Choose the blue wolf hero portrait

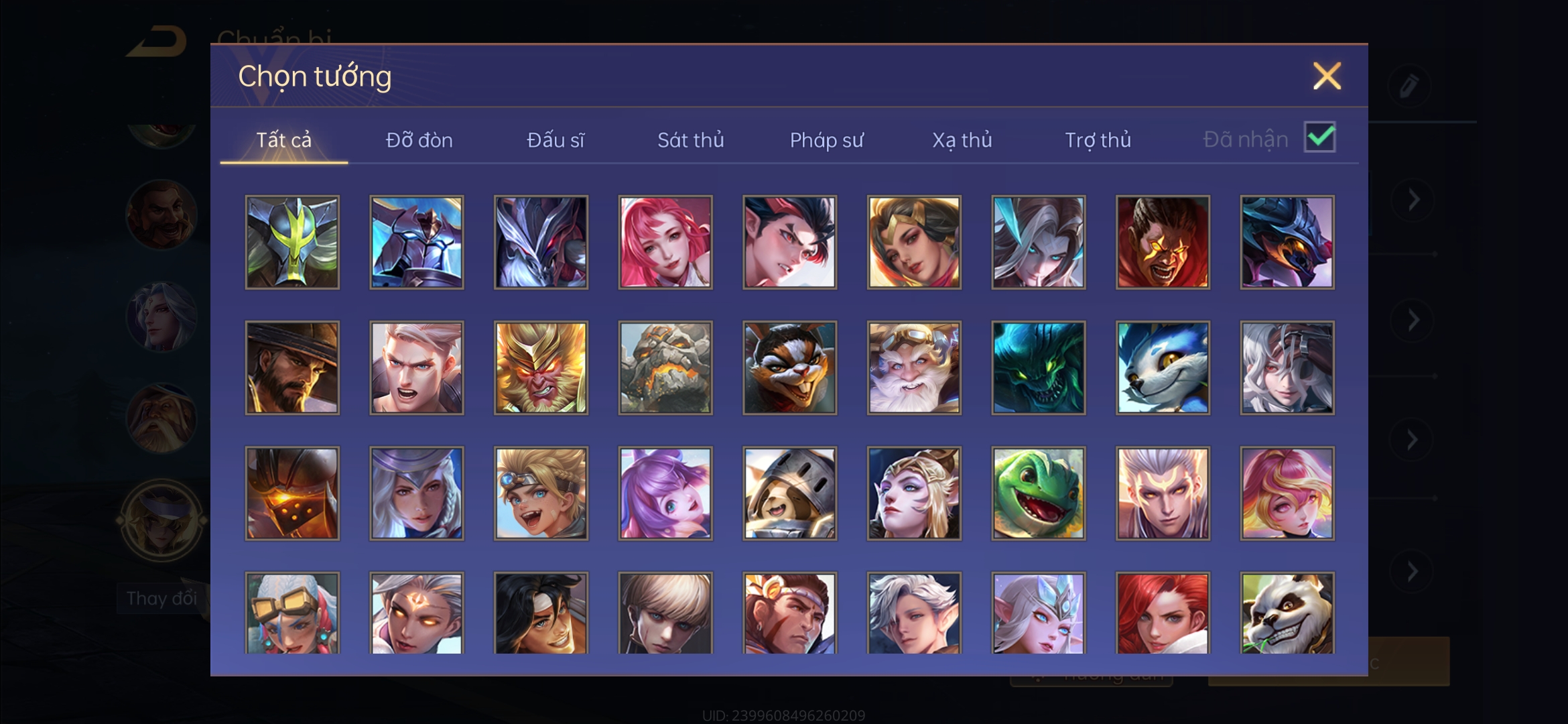pos(1163,367)
